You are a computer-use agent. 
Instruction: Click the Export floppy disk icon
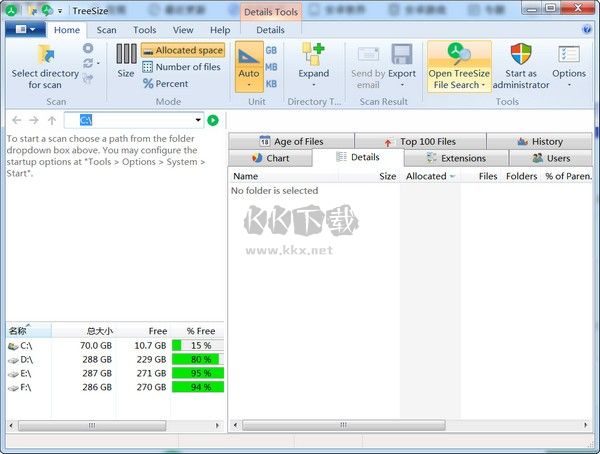coord(402,54)
